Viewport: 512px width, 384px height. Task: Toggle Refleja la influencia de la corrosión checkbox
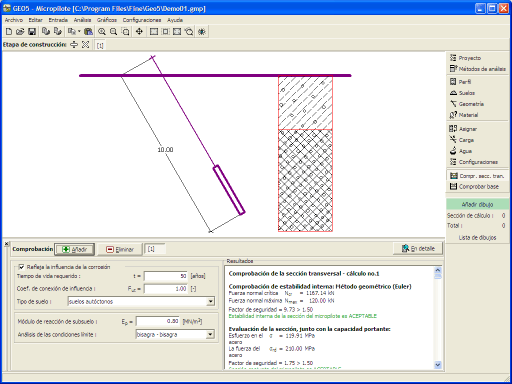point(22,267)
